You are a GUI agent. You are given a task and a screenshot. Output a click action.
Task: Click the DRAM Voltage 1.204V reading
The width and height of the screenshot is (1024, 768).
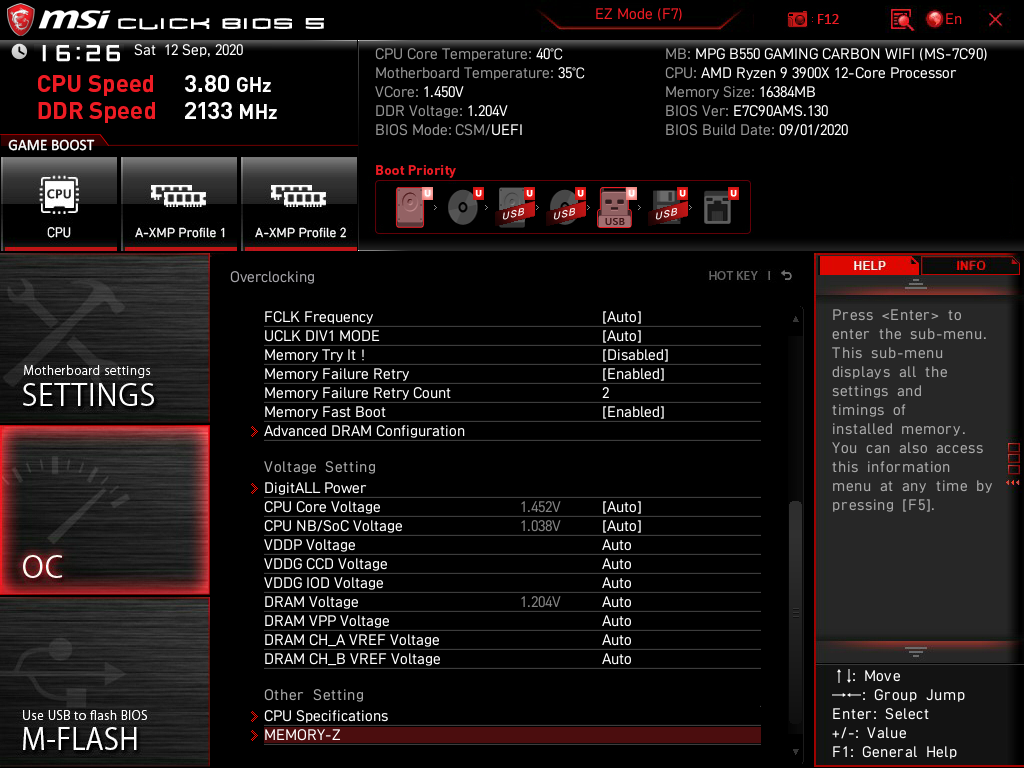click(x=540, y=602)
